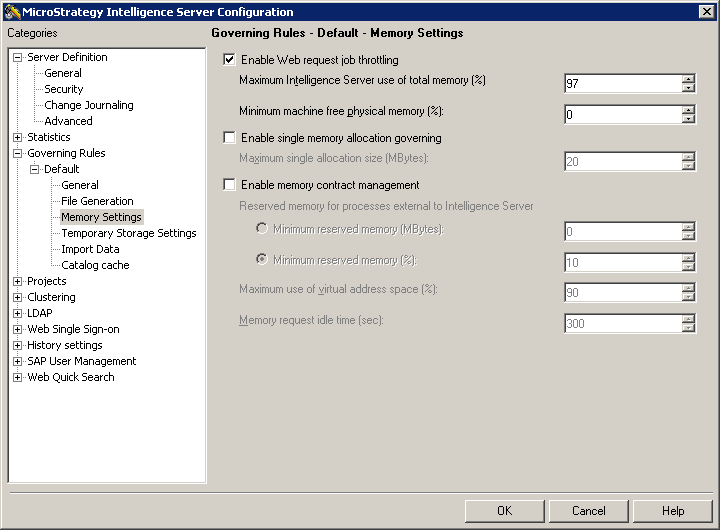This screenshot has width=720, height=530.
Task: Click the Categories label
Action: click(32, 33)
